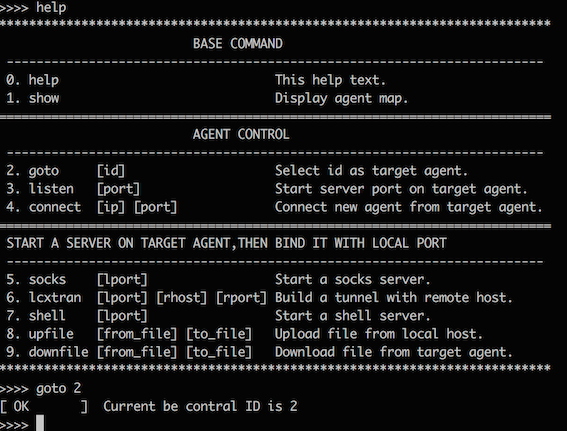Image resolution: width=567 pixels, height=431 pixels.
Task: Click the '[id]' parameter next to goto
Action: (x=111, y=171)
